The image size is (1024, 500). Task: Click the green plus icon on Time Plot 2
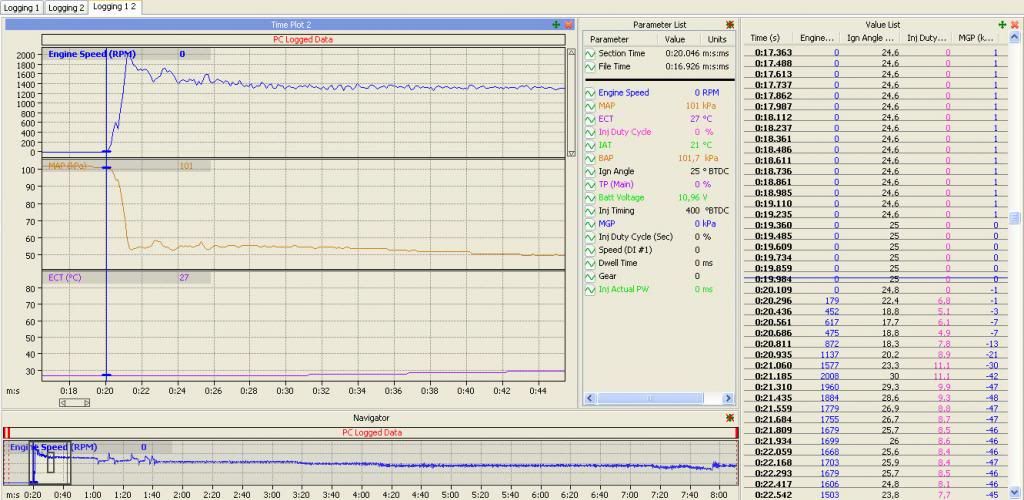(x=556, y=24)
